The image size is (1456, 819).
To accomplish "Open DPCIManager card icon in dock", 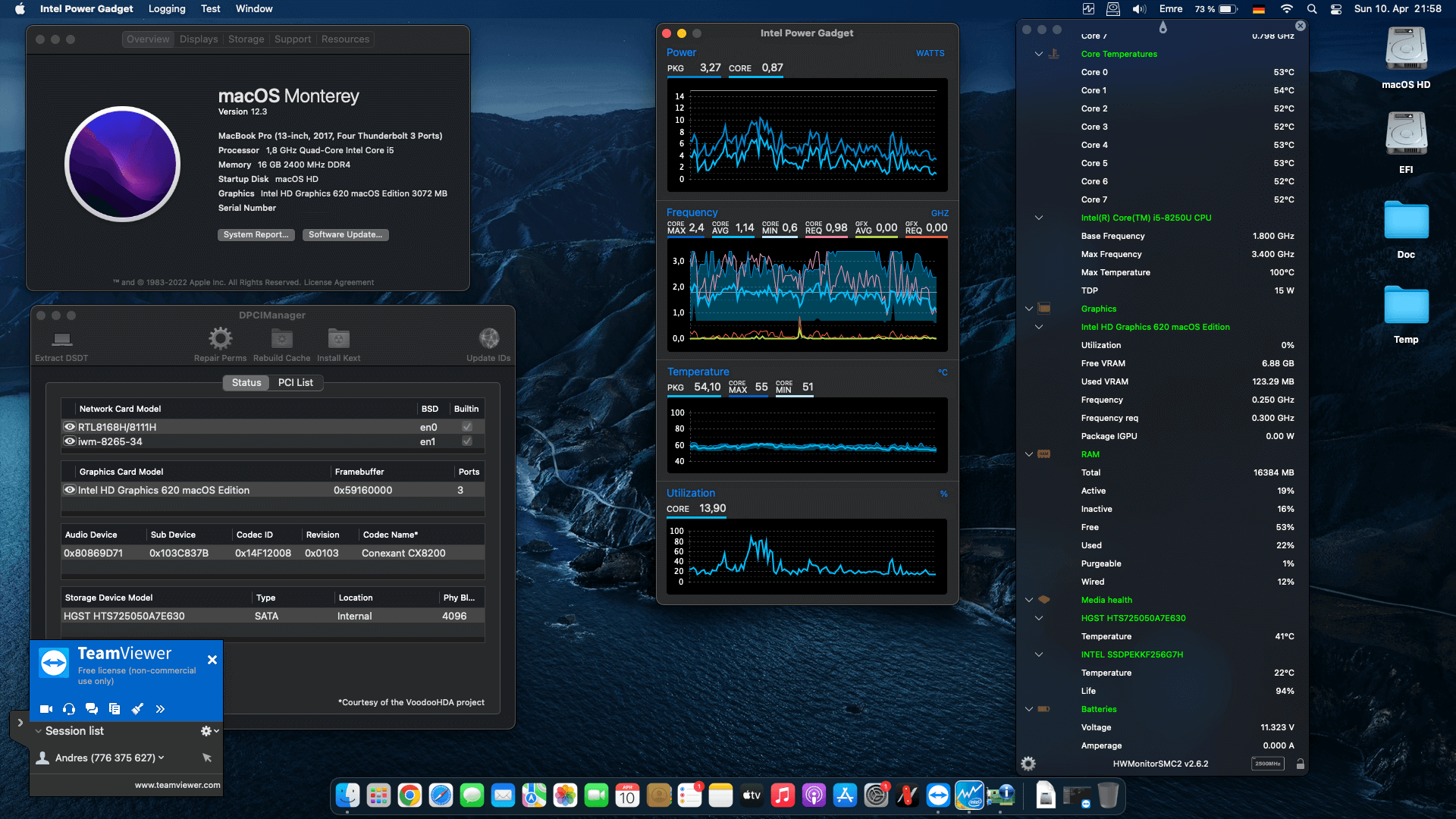I will click(1000, 795).
